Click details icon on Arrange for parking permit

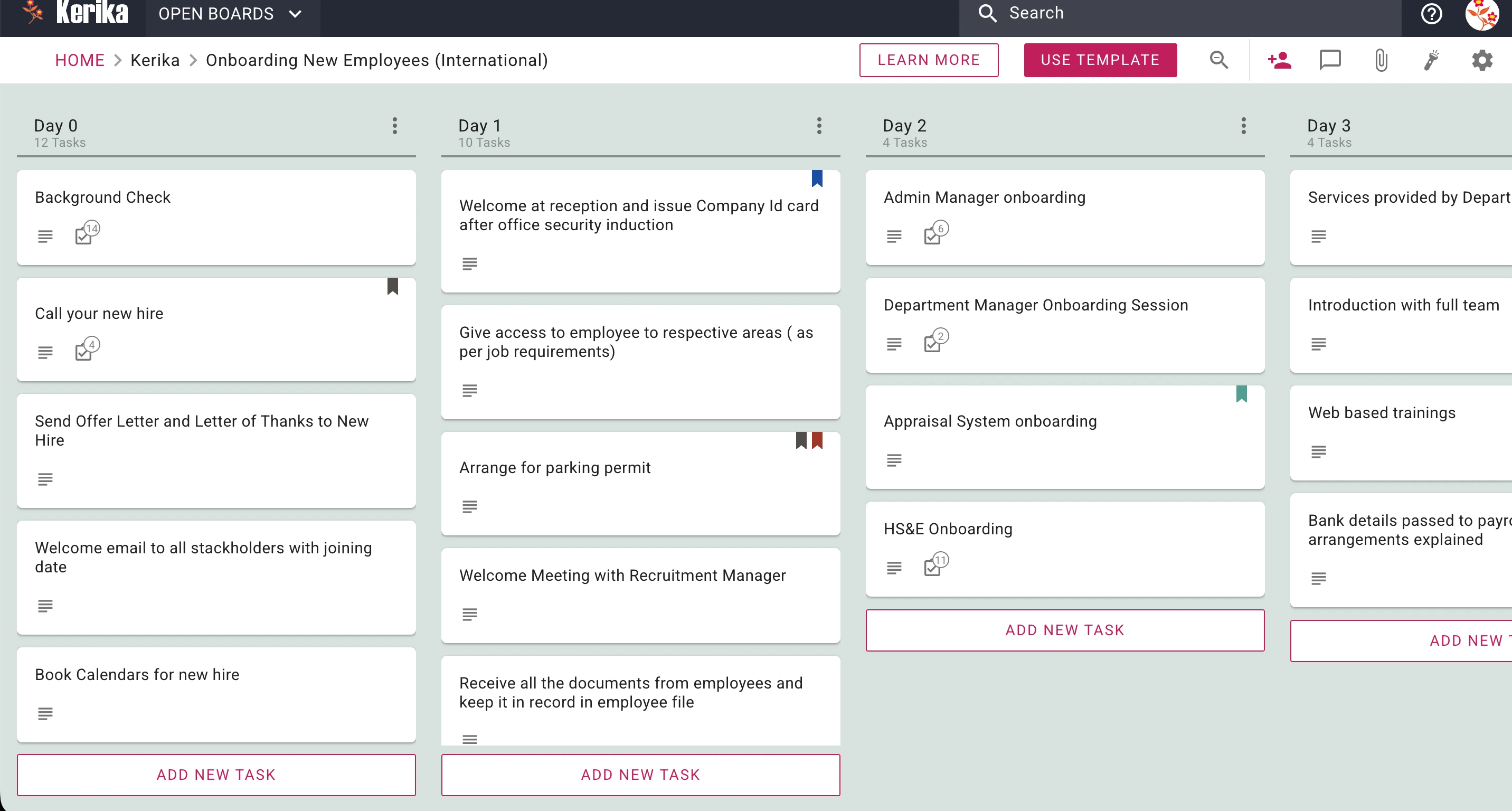pyautogui.click(x=469, y=506)
